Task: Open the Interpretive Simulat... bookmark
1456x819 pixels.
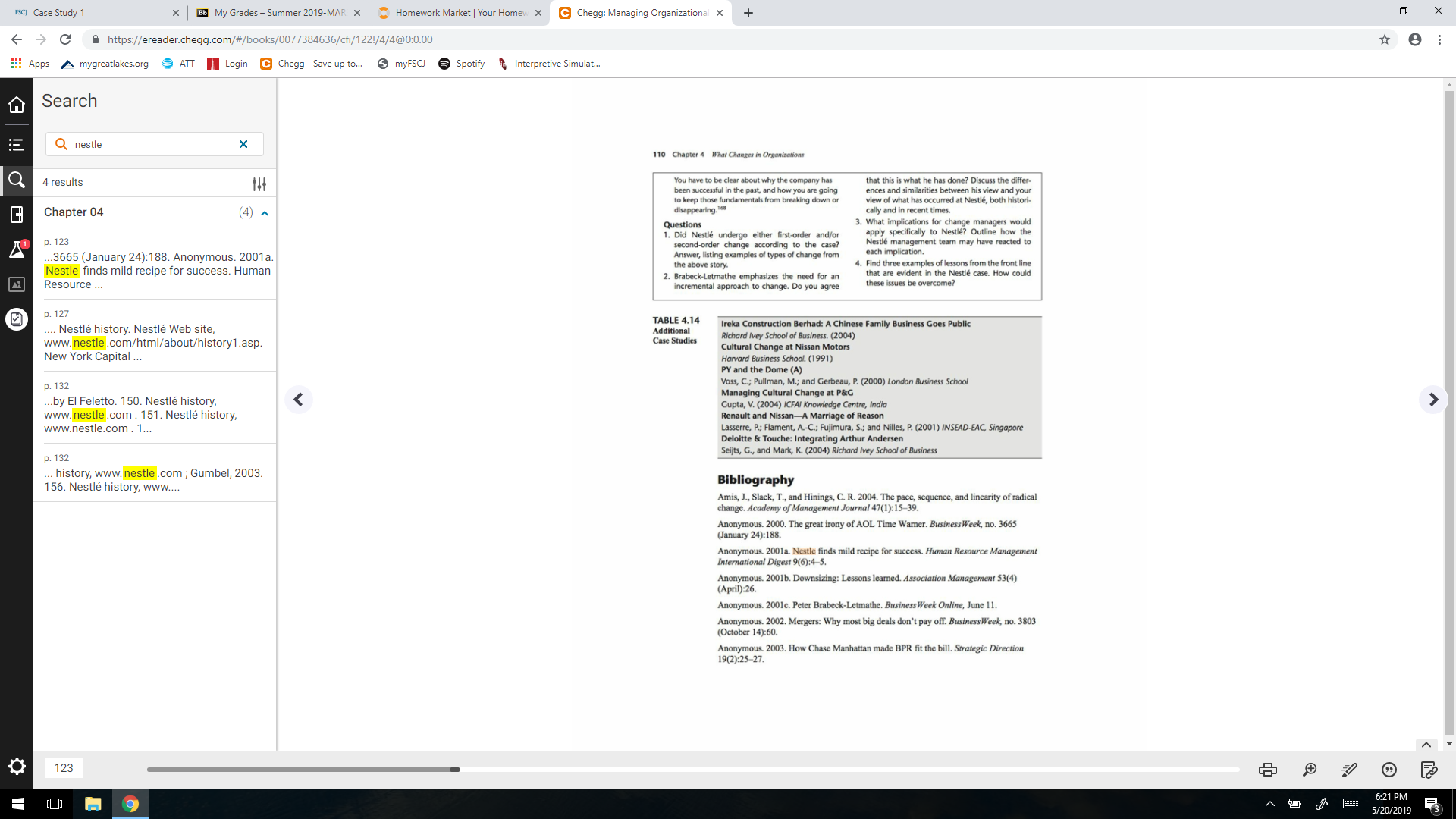Action: pyautogui.click(x=549, y=64)
